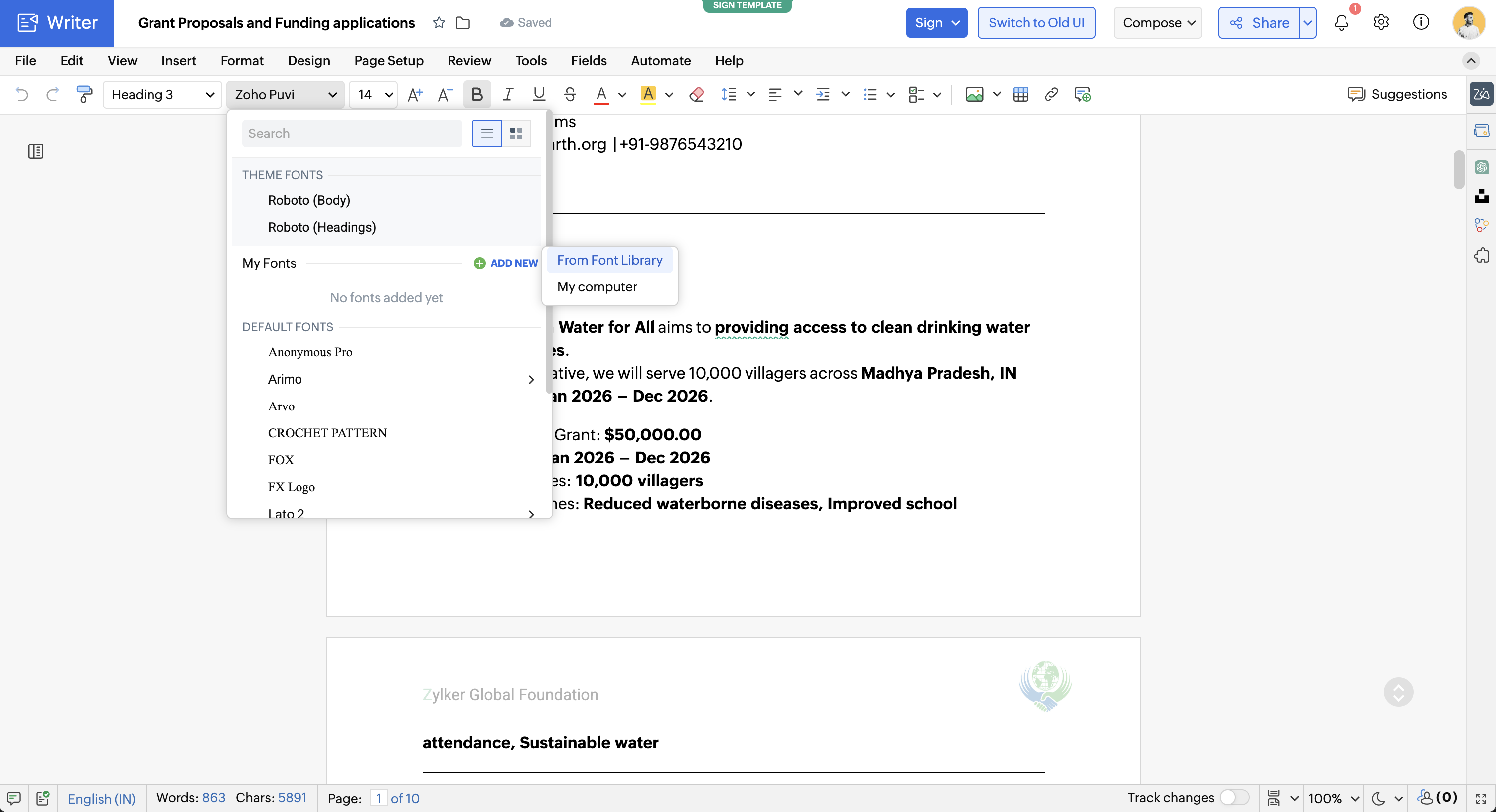Click the format painter icon
Screen dimensions: 1496x812
pos(84,94)
